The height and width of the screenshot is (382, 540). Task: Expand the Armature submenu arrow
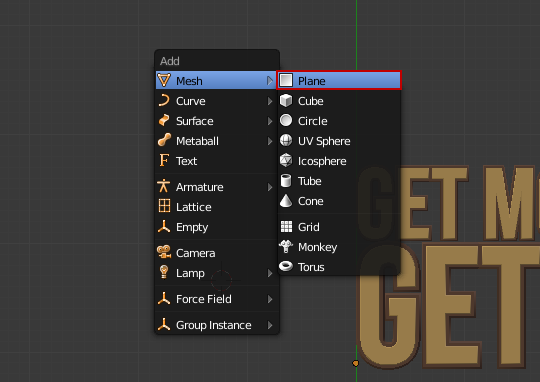pos(270,187)
